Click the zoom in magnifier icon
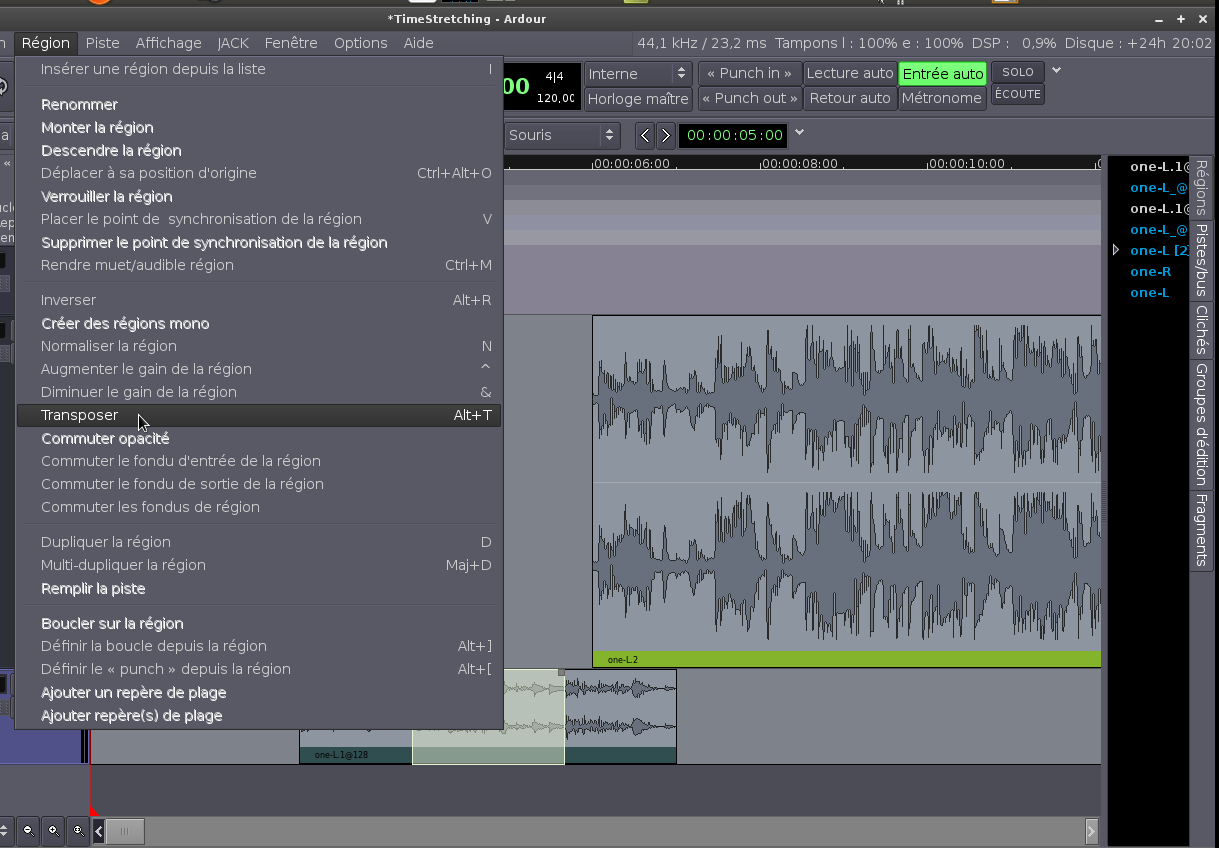The width and height of the screenshot is (1219, 848). (53, 830)
